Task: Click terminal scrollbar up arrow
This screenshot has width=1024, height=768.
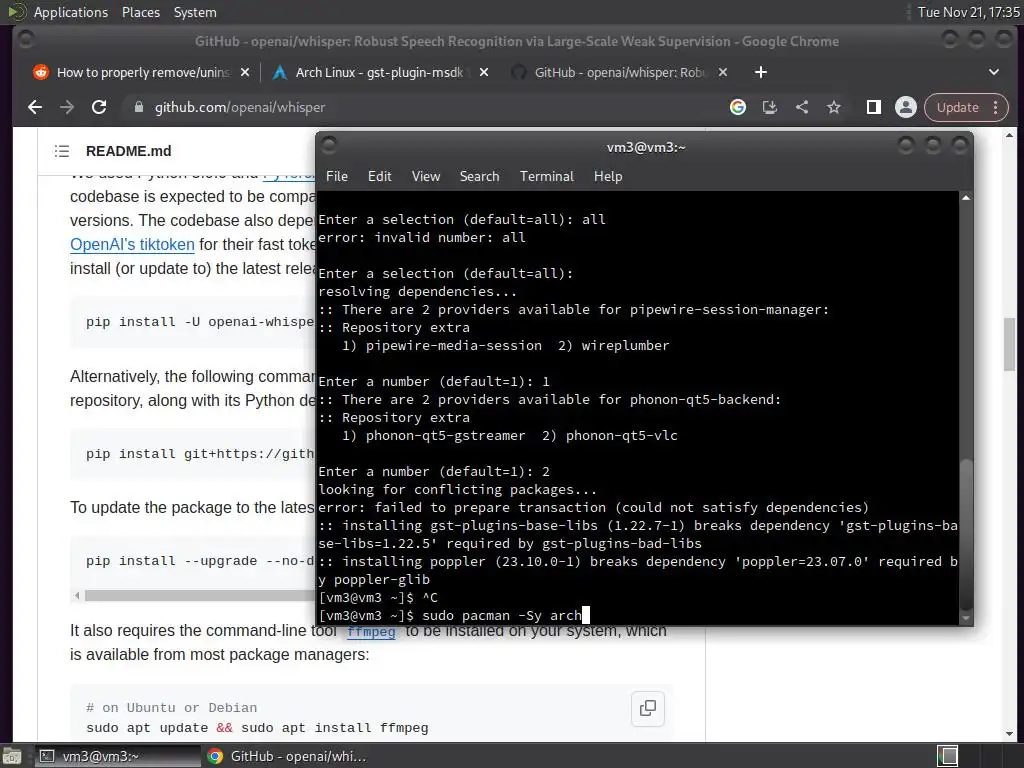Action: coord(966,197)
